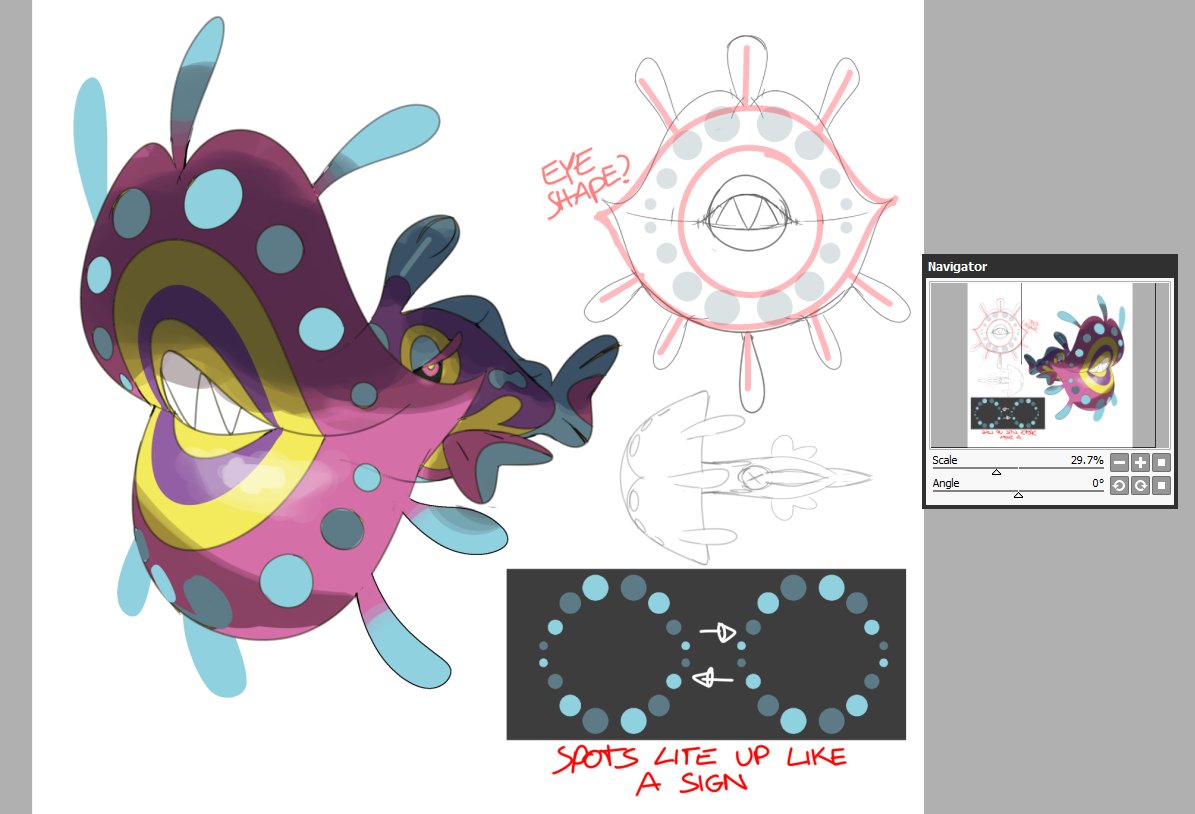Rotate canvas counterclockwise in Navigator

[x=1119, y=486]
